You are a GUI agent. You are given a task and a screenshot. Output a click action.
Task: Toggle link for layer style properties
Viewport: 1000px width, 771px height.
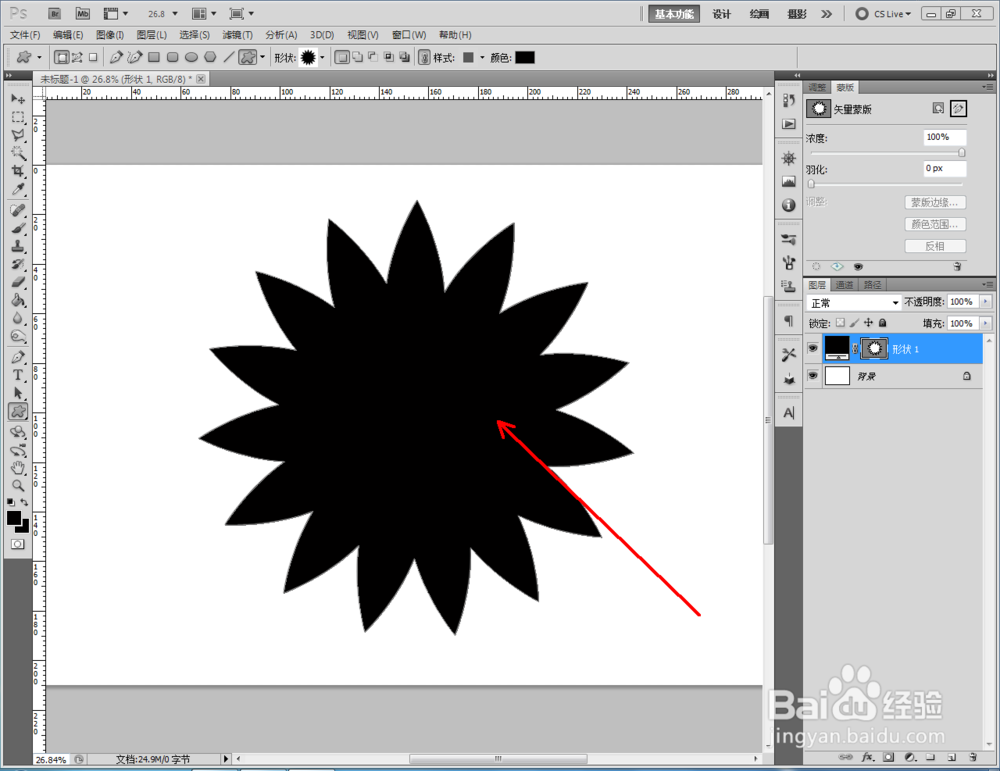click(x=424, y=57)
